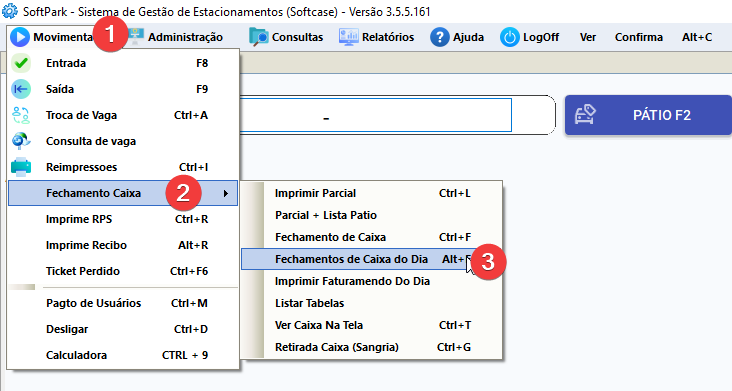732x391 pixels.
Task: Click the blue arrow Saída icon
Action: pyautogui.click(x=21, y=89)
